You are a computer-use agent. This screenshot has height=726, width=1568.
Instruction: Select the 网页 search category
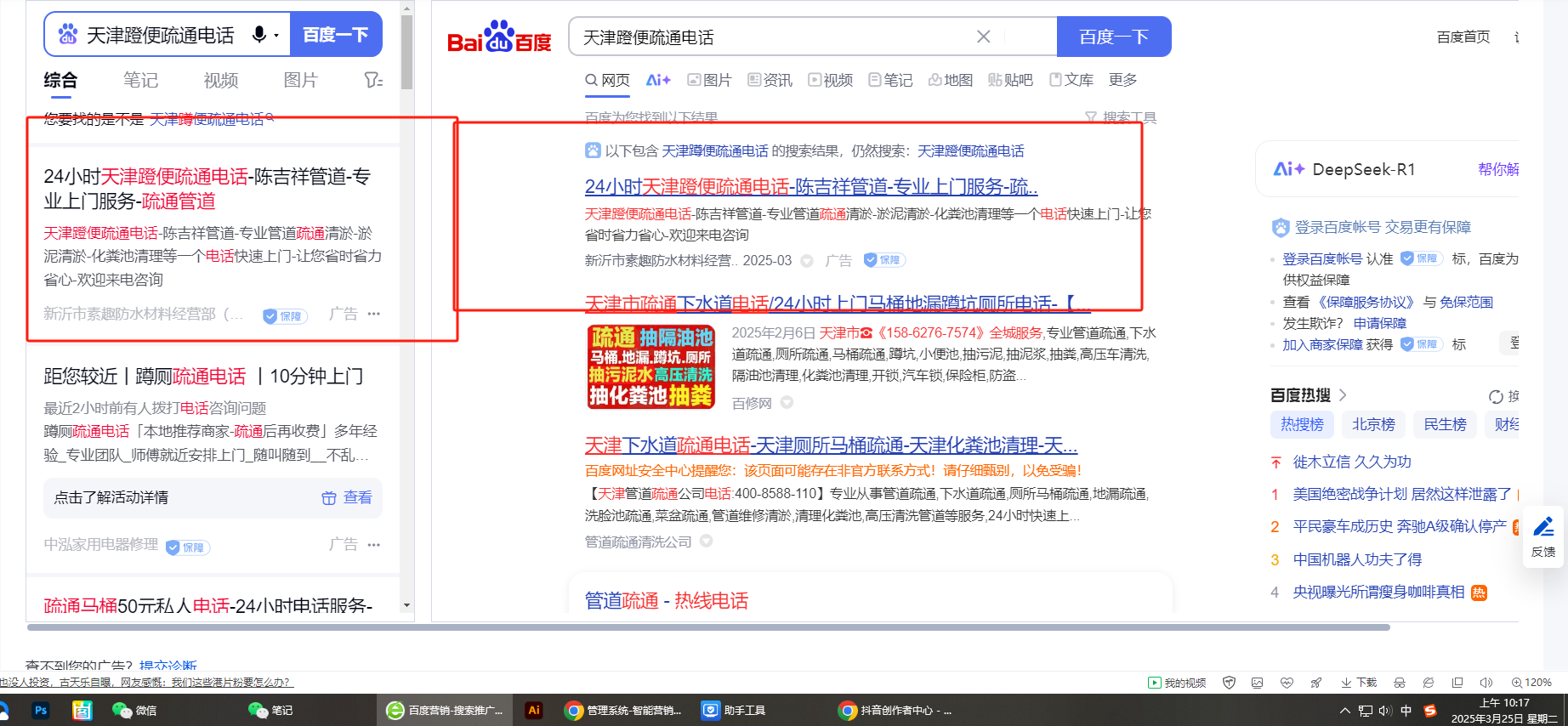(x=607, y=80)
